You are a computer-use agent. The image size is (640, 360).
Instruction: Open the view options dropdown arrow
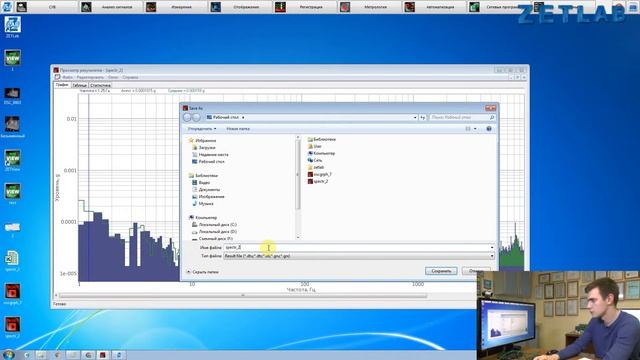coord(475,129)
